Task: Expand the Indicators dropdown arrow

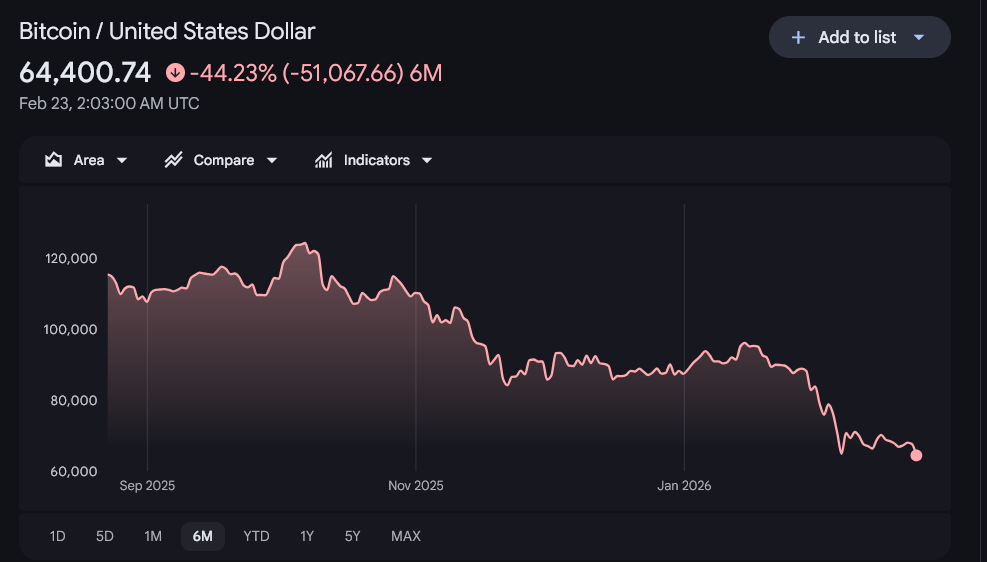Action: coord(427,160)
